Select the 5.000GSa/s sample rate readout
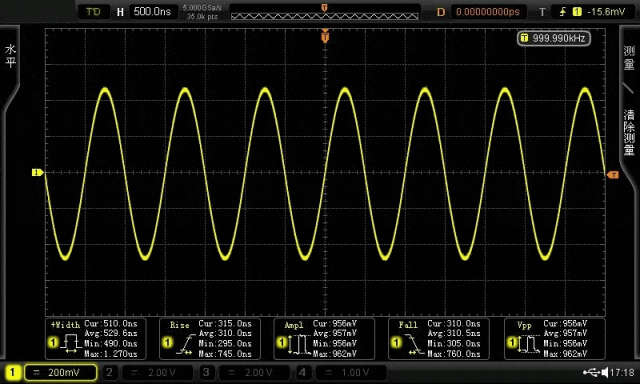This screenshot has width=640, height=384. (202, 8)
